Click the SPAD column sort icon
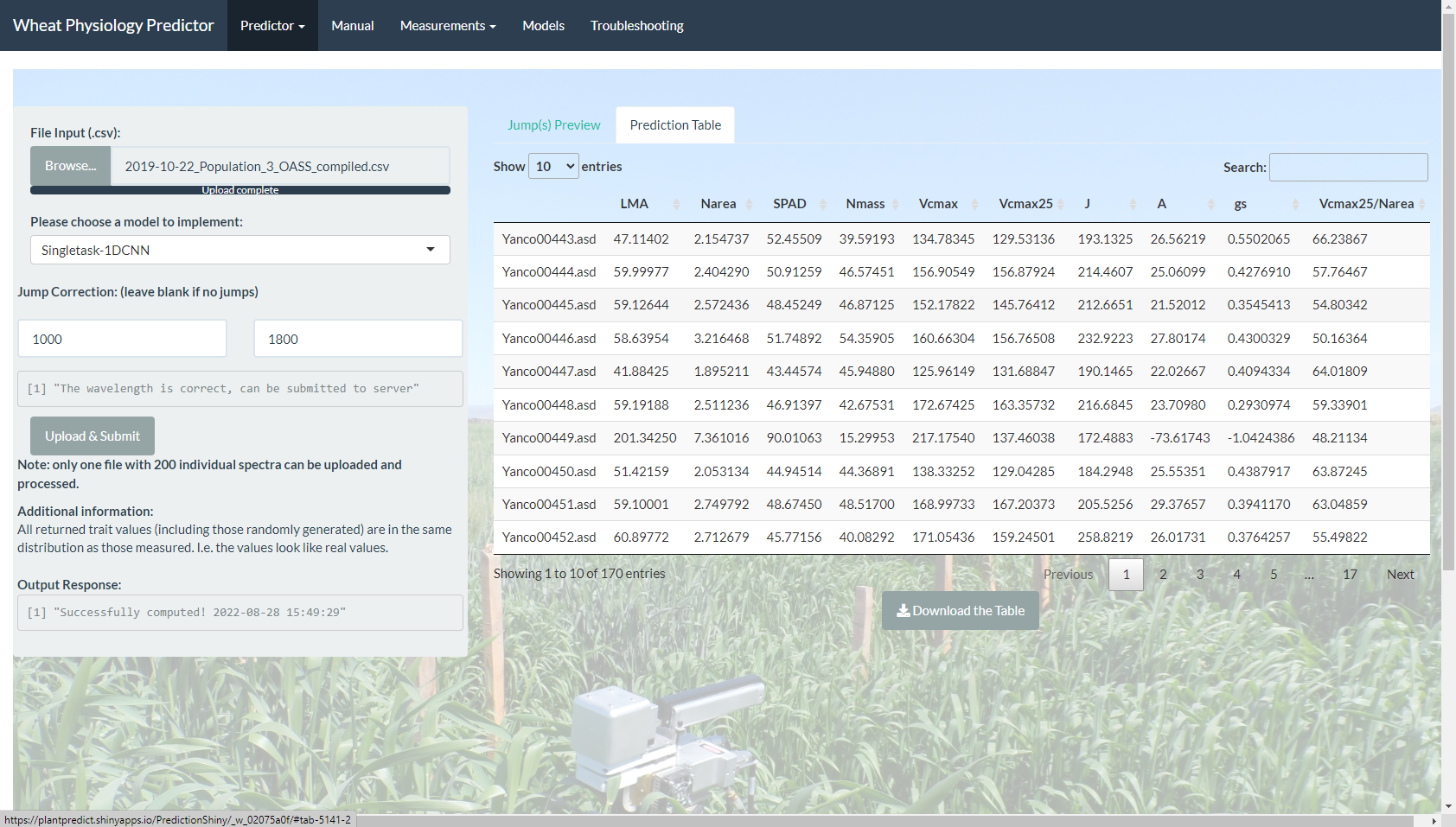 coord(822,204)
